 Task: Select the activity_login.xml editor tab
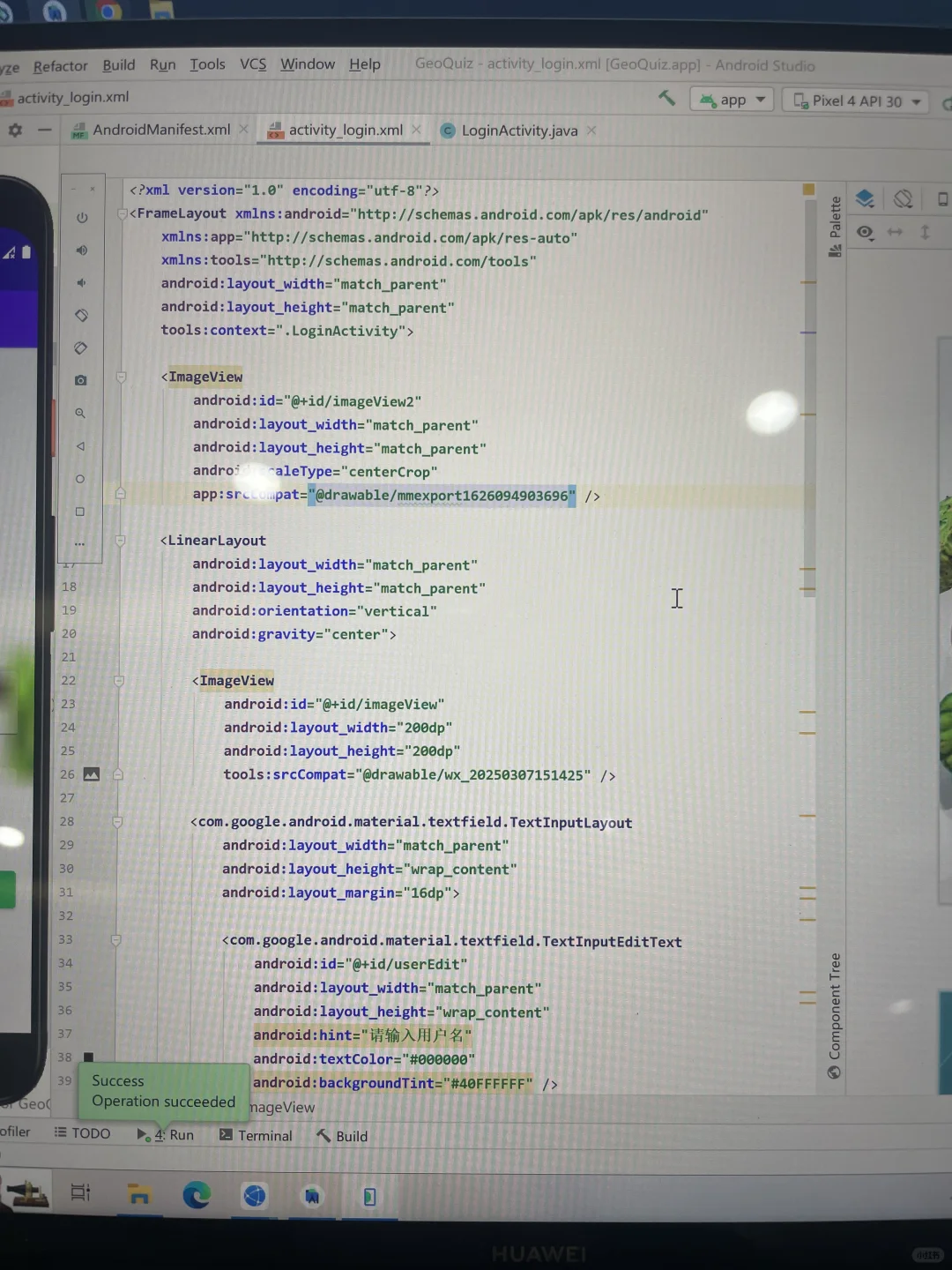pyautogui.click(x=346, y=130)
